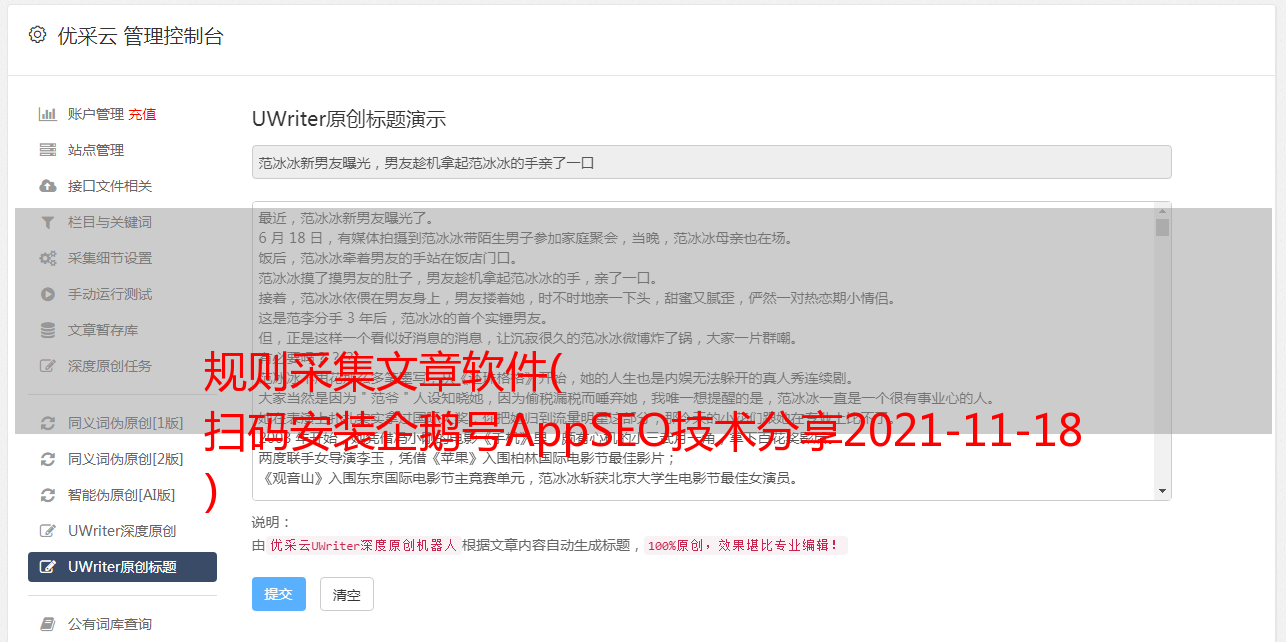
Task: Click the gear icon beside 优采云 管理控制台
Action: point(37,35)
